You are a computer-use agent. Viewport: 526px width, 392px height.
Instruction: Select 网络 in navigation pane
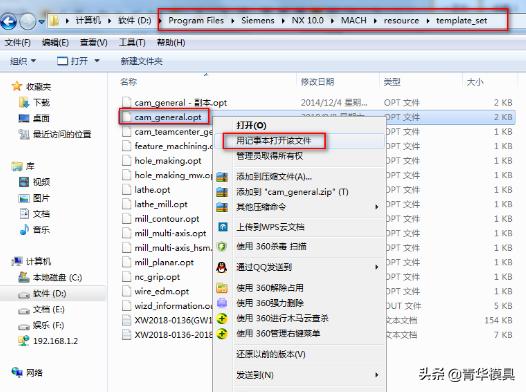[27, 373]
